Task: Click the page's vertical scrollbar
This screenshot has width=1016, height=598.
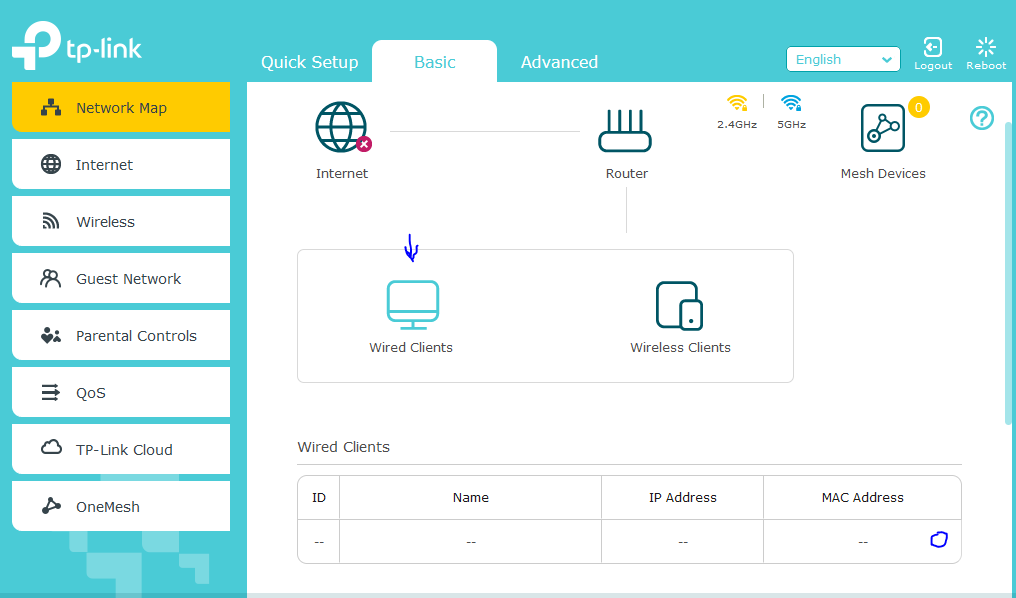Action: point(1008,272)
